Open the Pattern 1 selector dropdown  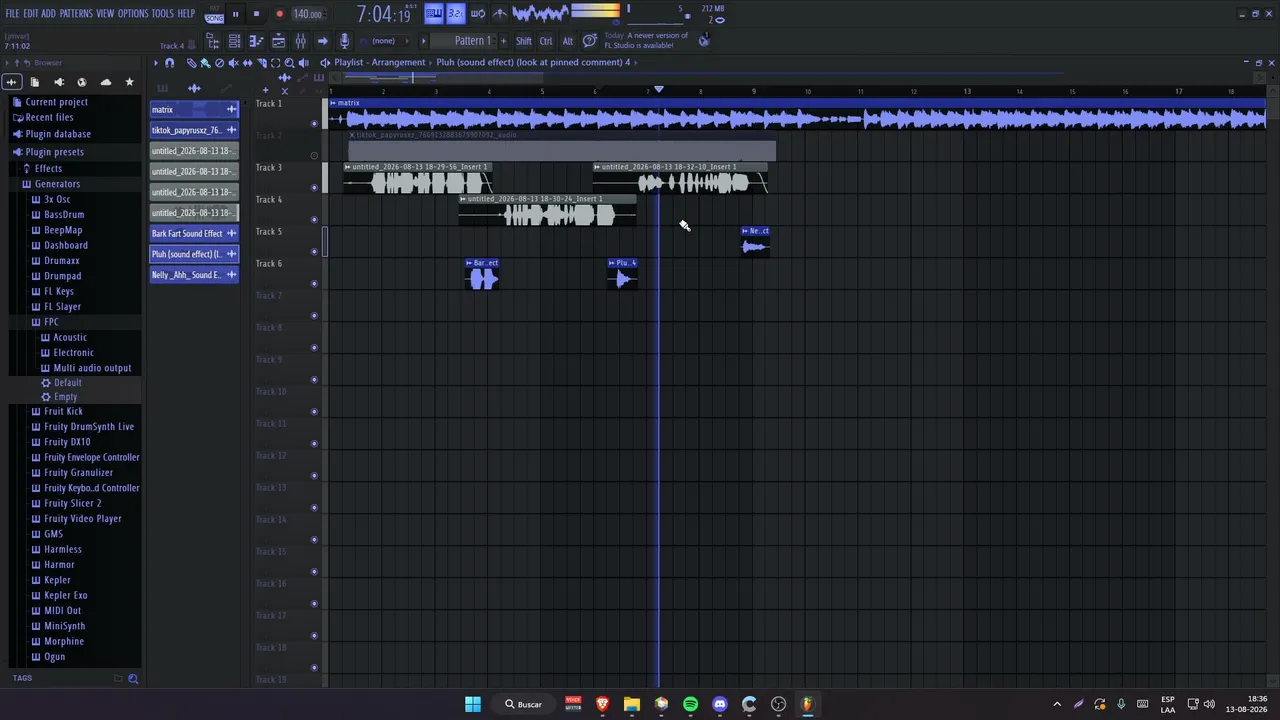pyautogui.click(x=464, y=41)
